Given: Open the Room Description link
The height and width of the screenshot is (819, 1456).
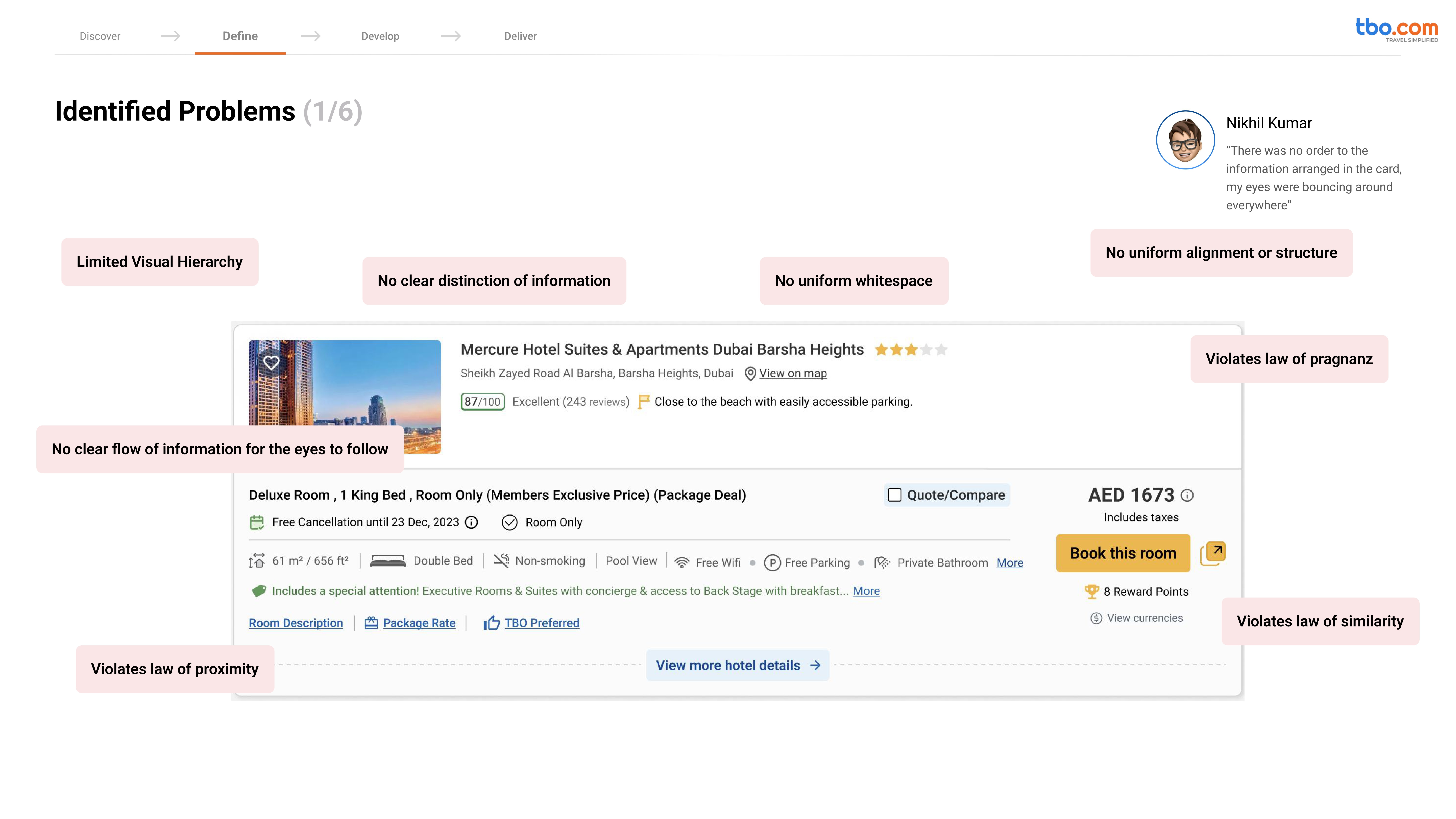Looking at the screenshot, I should click(x=296, y=623).
